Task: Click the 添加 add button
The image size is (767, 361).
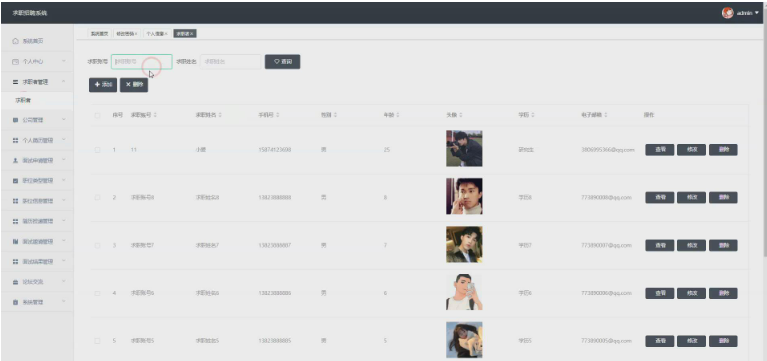Action: pos(103,85)
